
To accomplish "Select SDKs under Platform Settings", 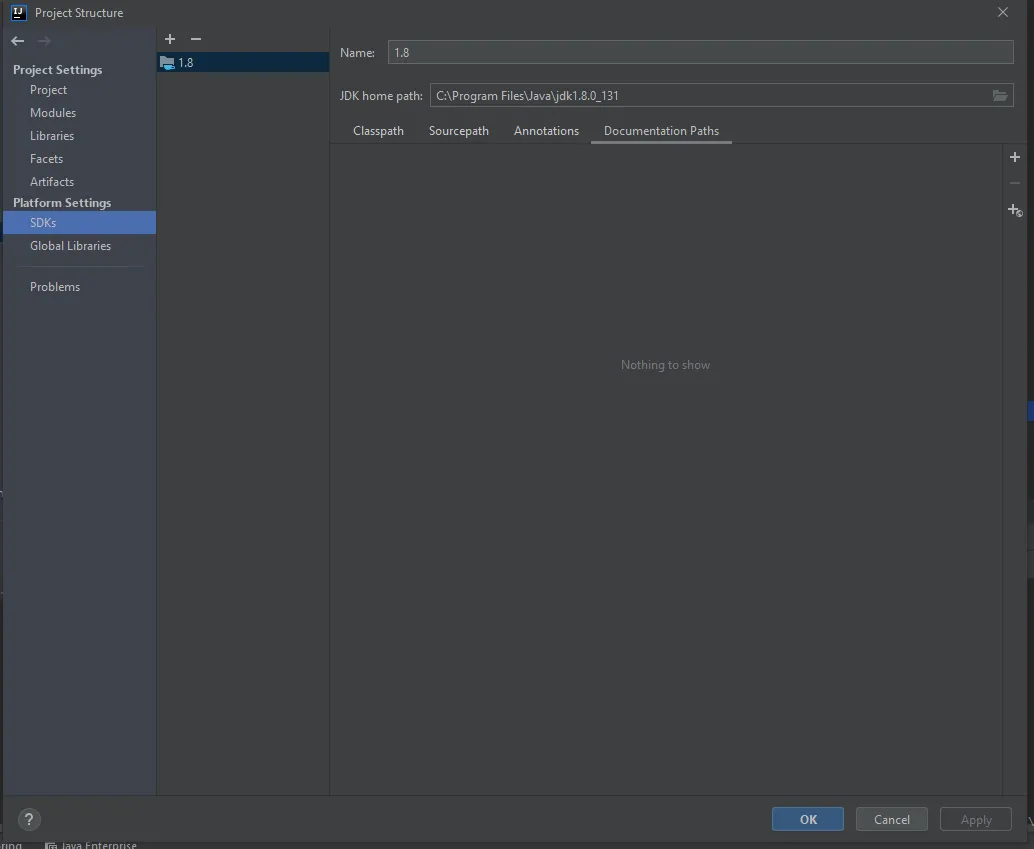I will [79, 223].
